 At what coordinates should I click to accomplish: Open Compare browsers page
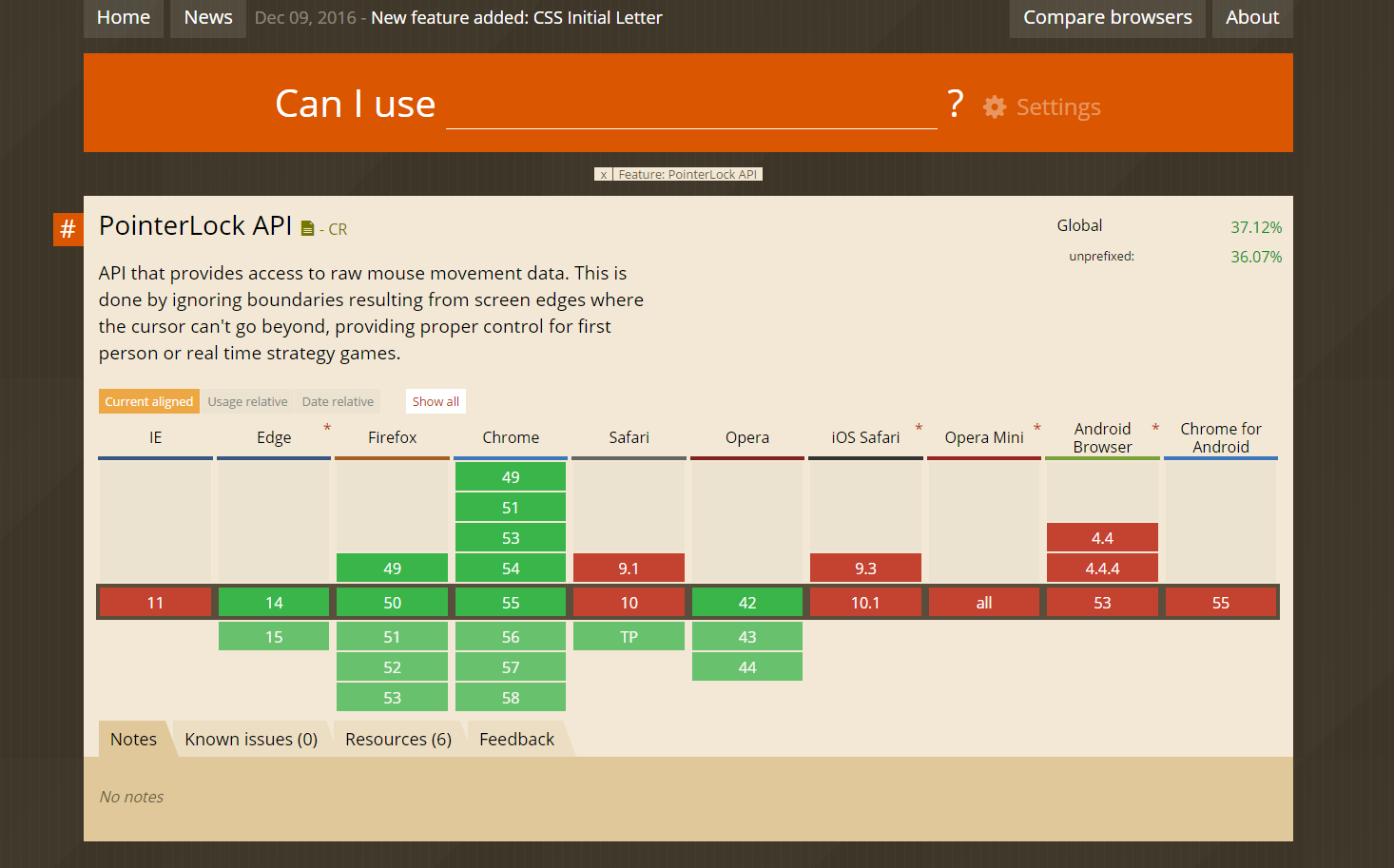click(x=1108, y=18)
